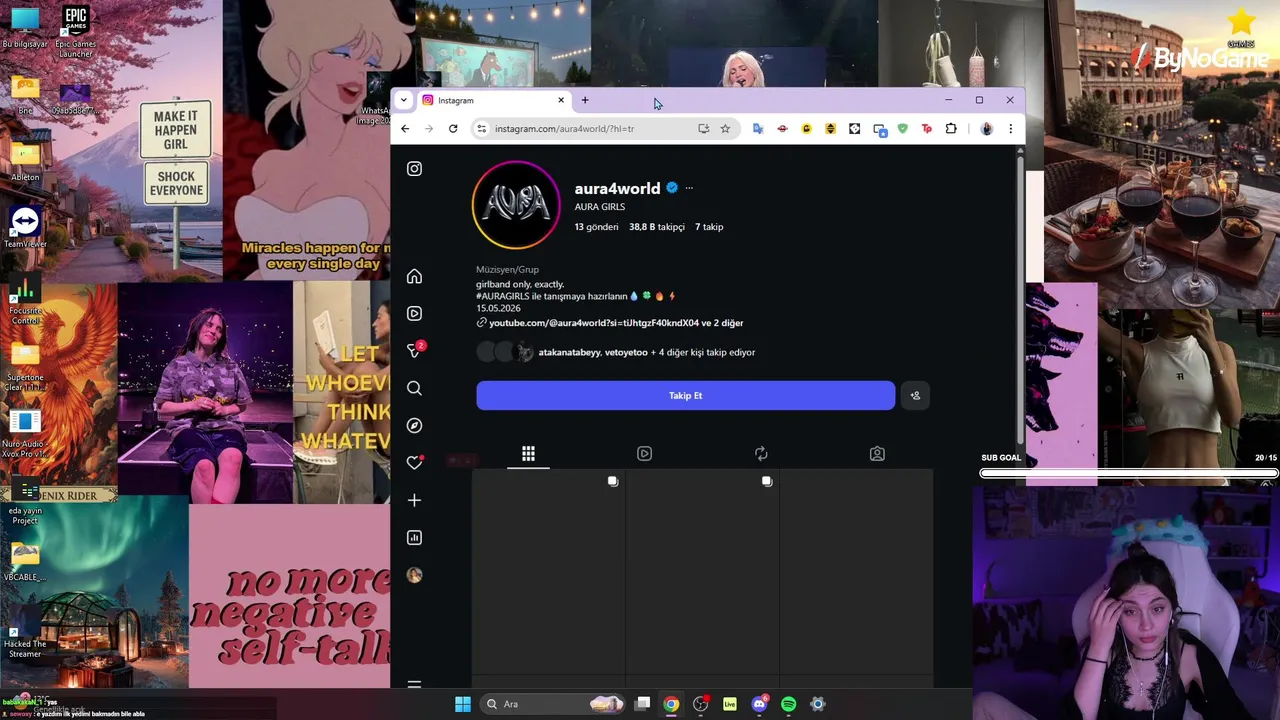Open the aura4world profile picture

(516, 205)
